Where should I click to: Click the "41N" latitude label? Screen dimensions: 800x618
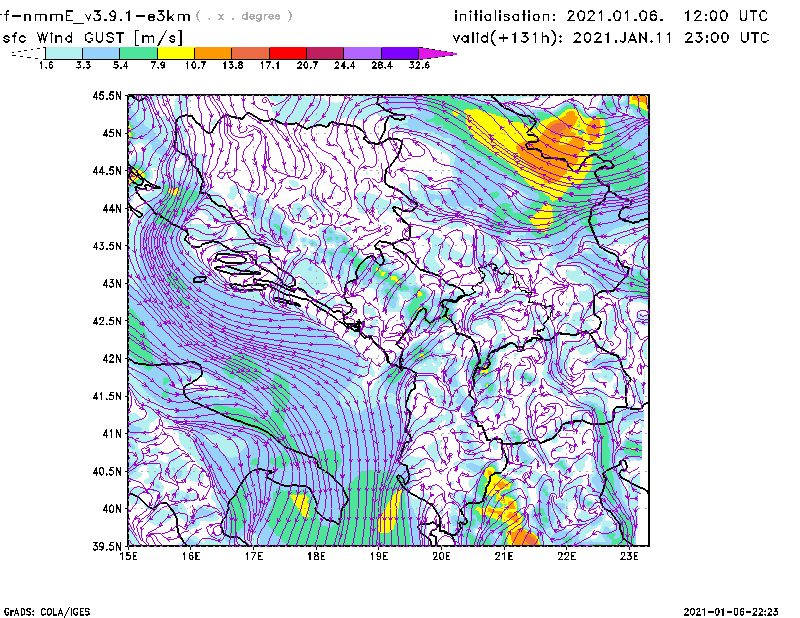112,433
